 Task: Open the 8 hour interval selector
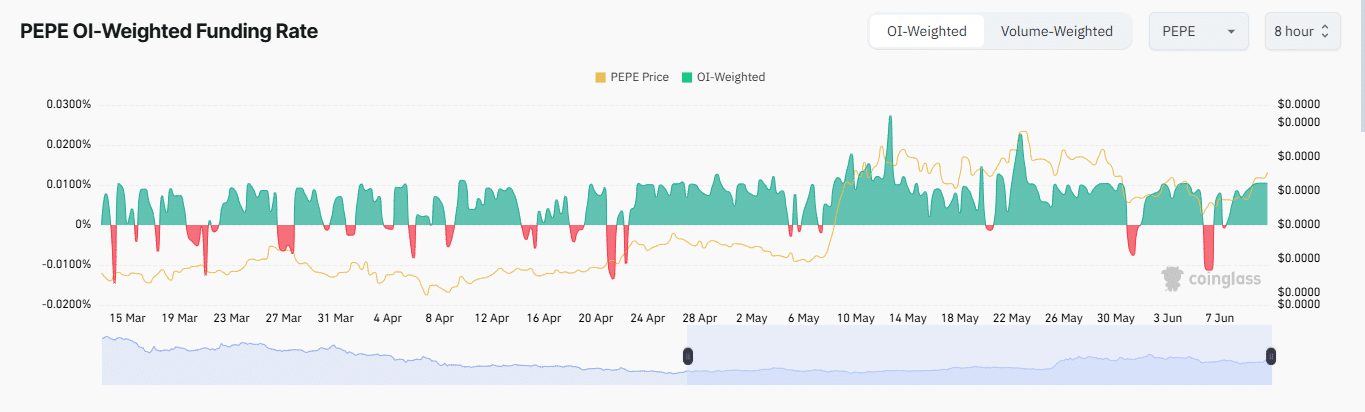click(1300, 31)
